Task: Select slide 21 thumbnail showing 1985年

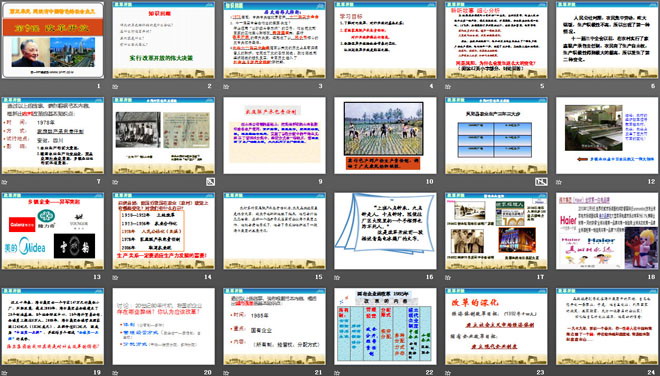Action: point(274,326)
